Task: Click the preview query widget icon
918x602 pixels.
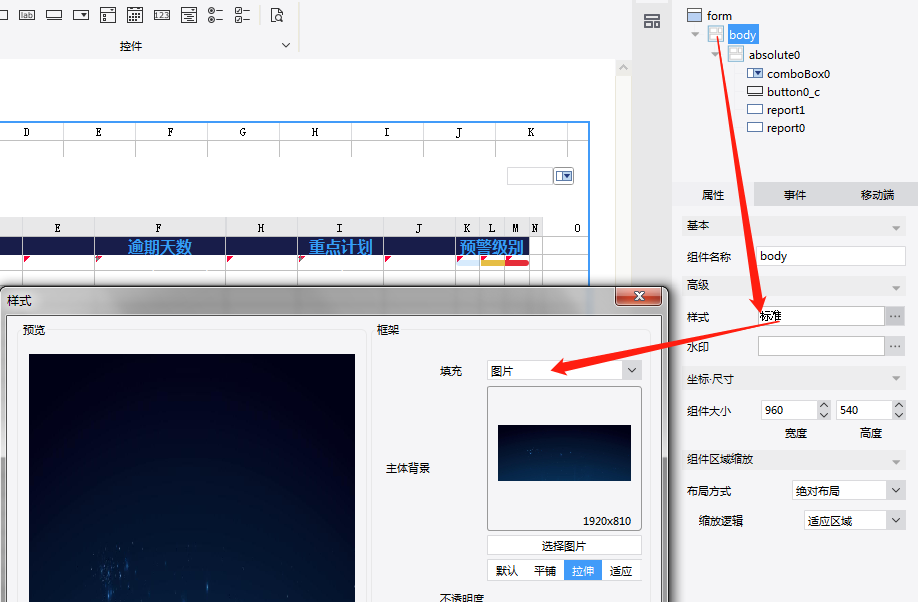Action: click(x=277, y=15)
